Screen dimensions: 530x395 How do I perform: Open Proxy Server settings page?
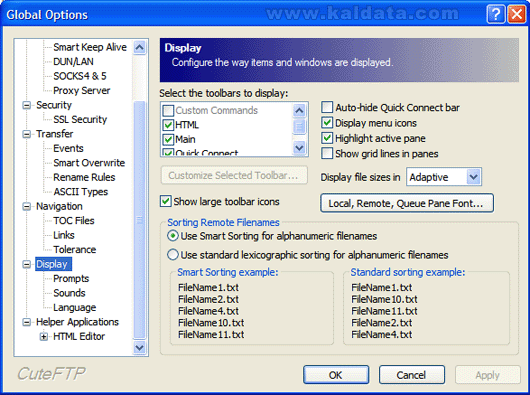81,91
